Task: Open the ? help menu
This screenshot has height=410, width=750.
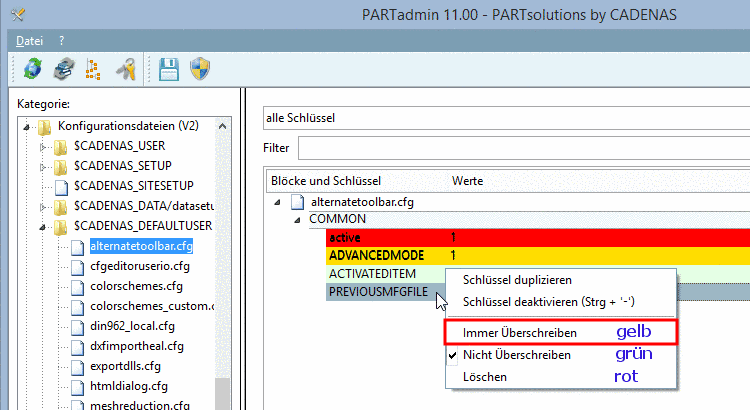Action: click(62, 41)
